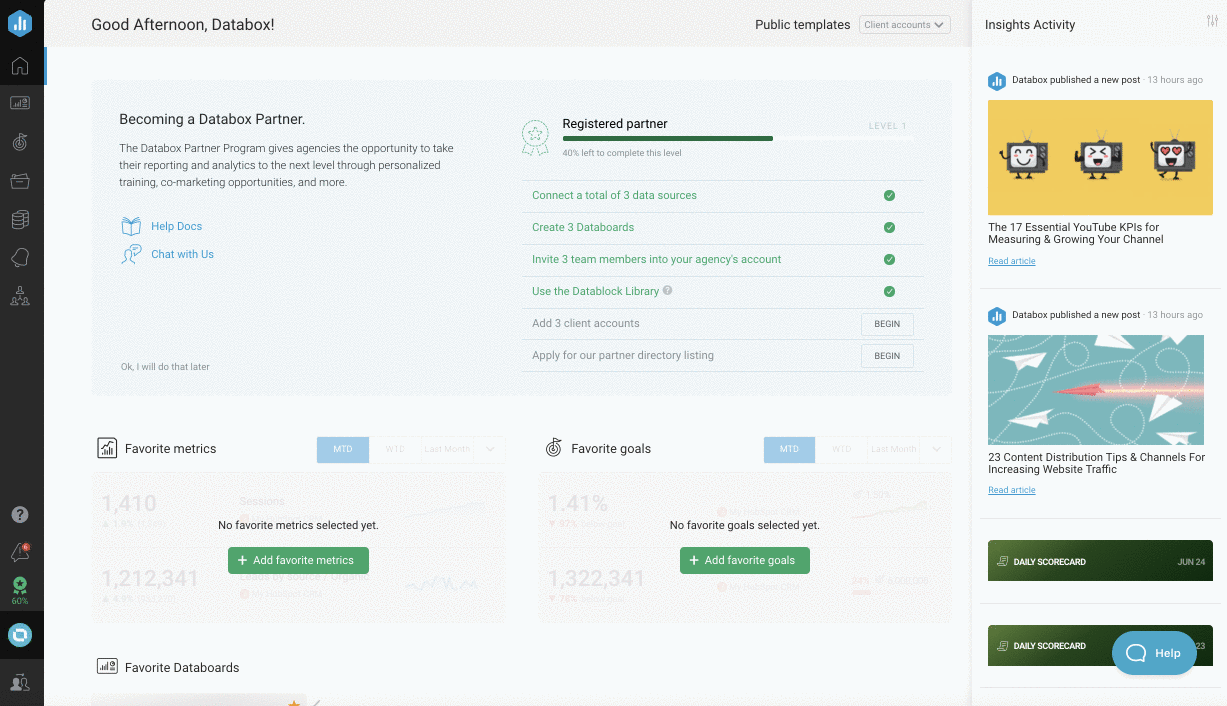Select WTD tab in Favorite goals
Screen dimensions: 1227x706
point(842,449)
